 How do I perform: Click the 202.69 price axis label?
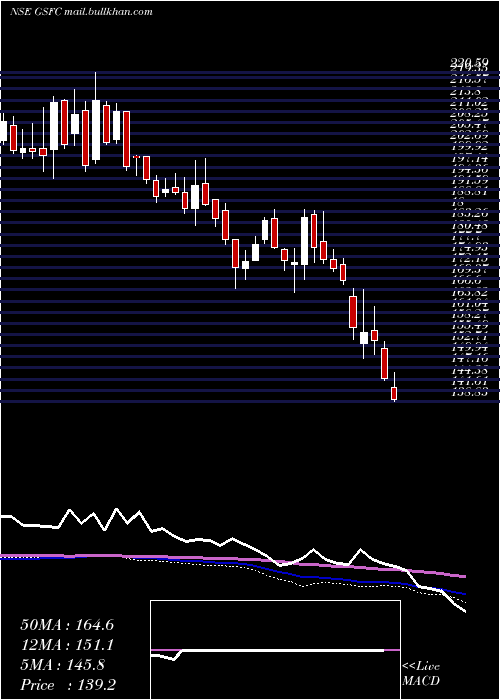(470, 136)
